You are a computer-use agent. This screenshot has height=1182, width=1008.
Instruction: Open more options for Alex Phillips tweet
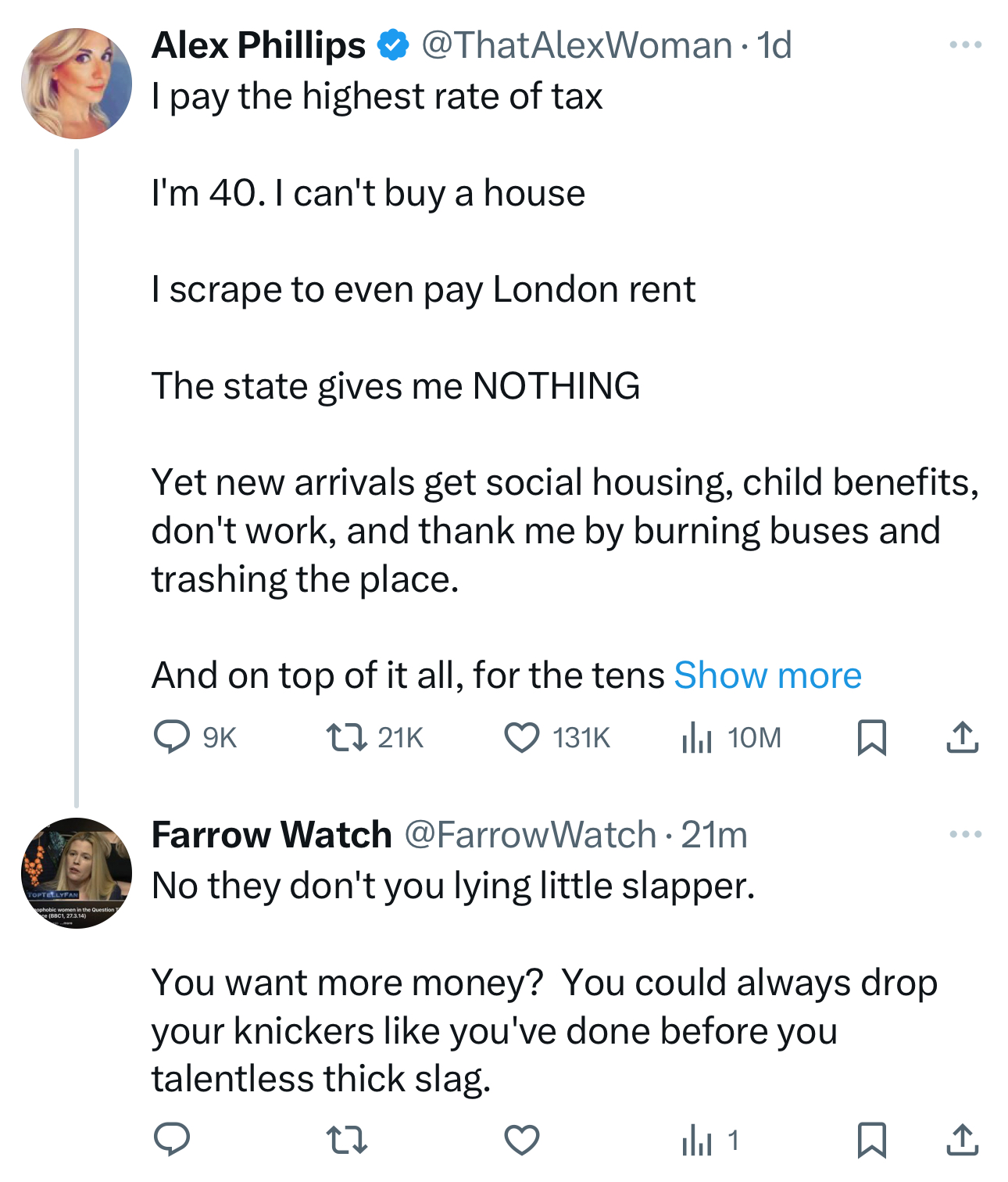[965, 45]
